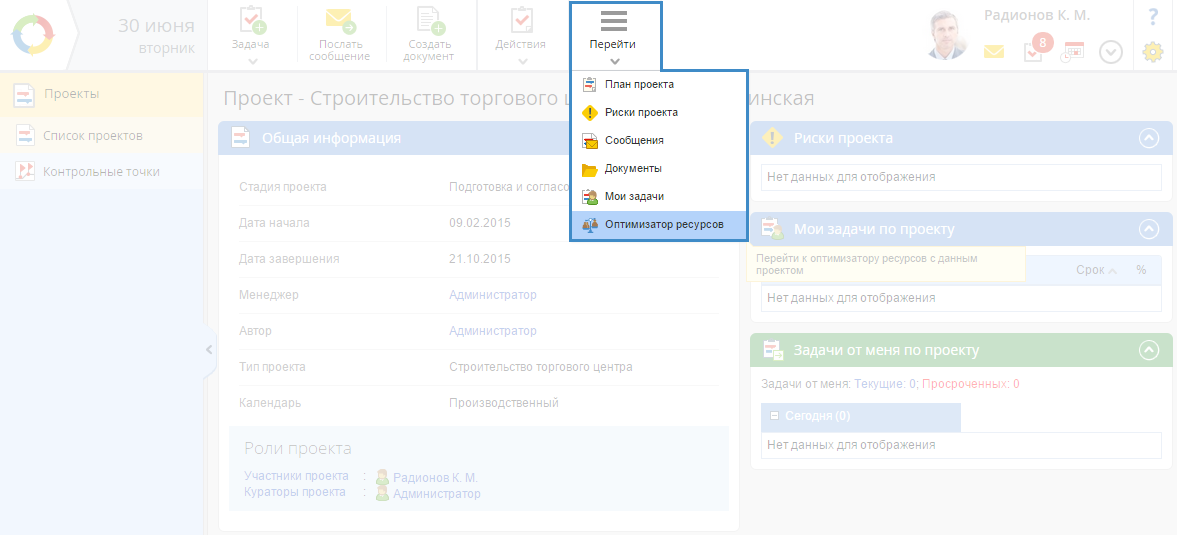The image size is (1177, 535).
Task: Click icon in Задачи от меня header
Action: 772,350
